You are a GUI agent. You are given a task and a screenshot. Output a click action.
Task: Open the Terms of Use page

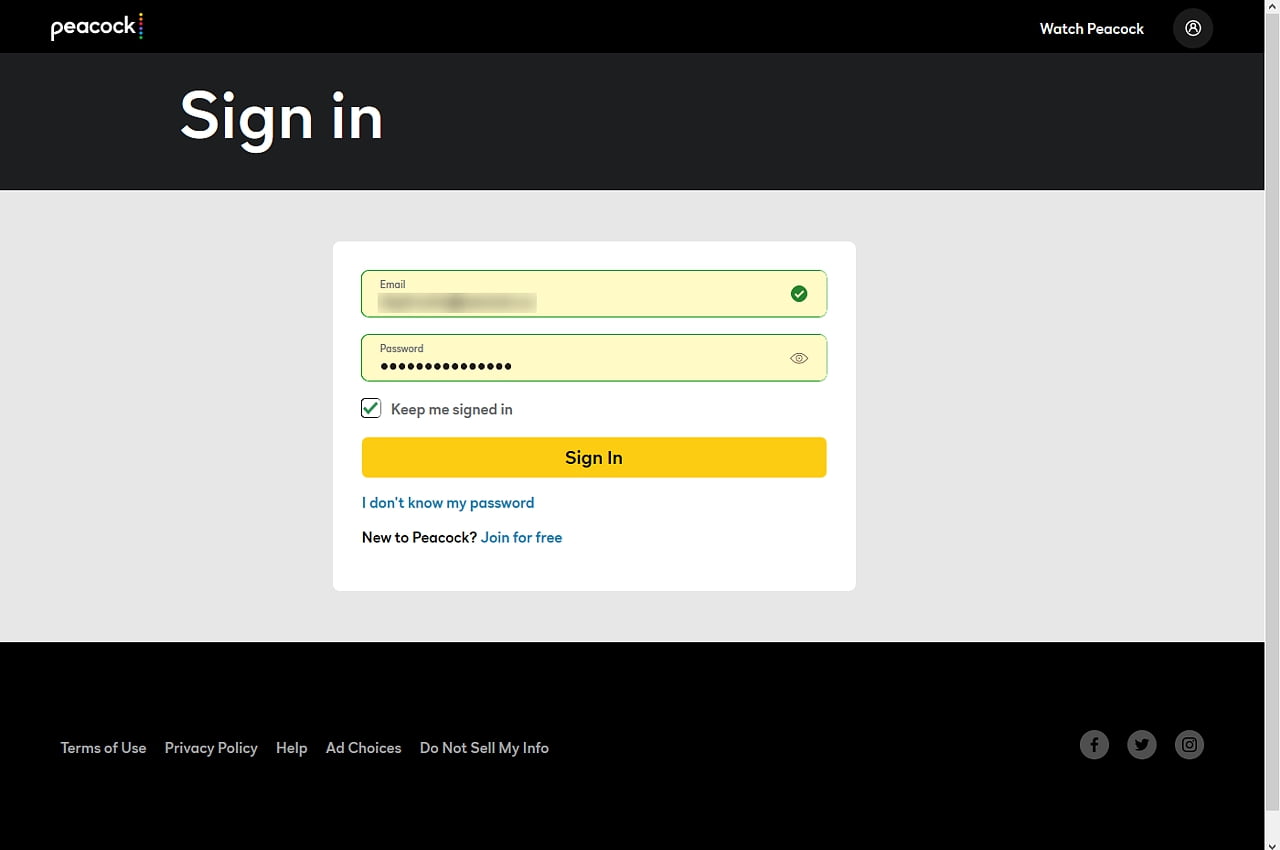[103, 748]
